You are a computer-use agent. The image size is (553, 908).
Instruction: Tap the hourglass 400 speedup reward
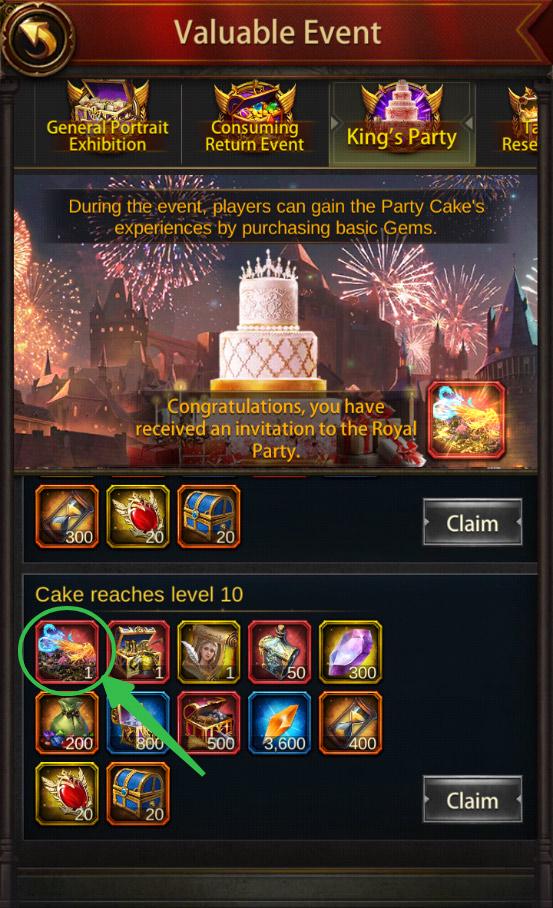(350, 723)
